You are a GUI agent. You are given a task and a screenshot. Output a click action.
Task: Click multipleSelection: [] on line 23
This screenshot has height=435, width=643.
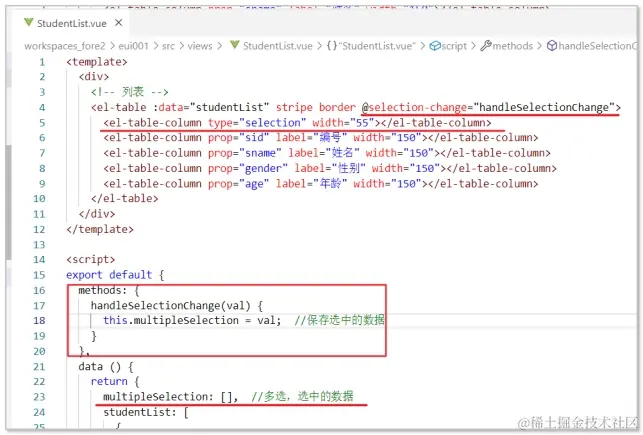coord(170,397)
